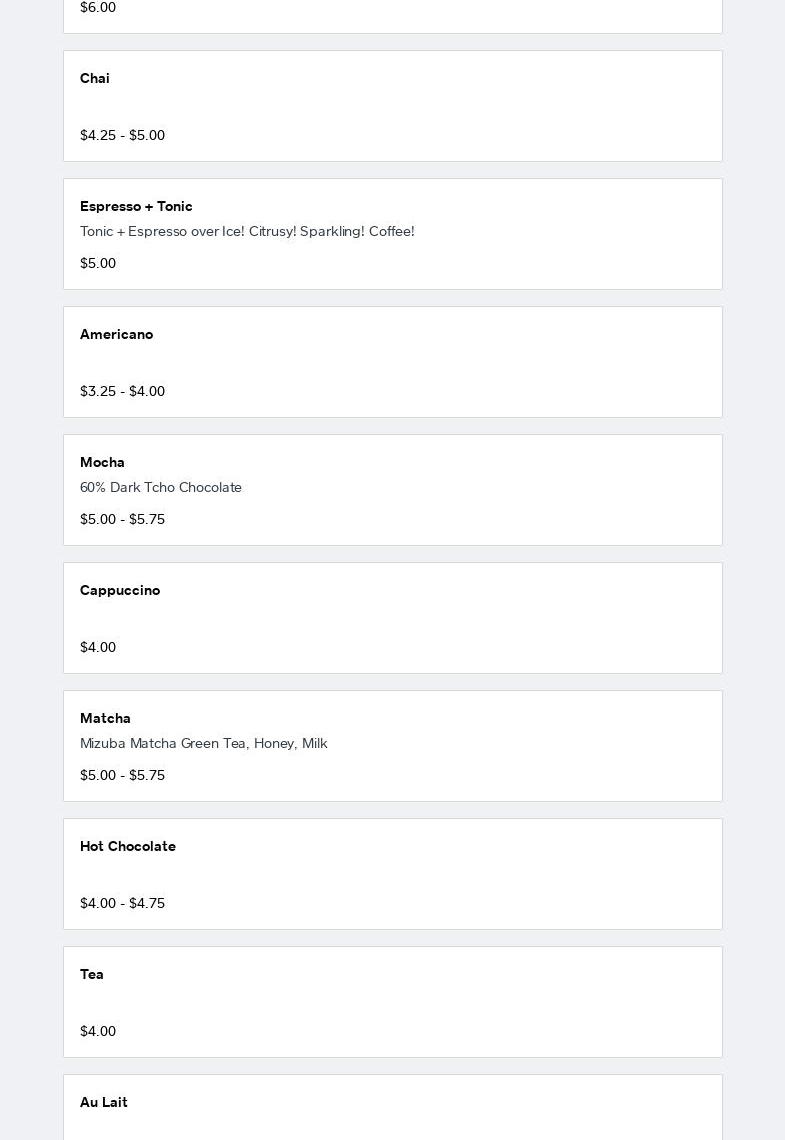The height and width of the screenshot is (1140, 785).
Task: Click the Mizuba Matcha Green Tea description
Action: [204, 743]
